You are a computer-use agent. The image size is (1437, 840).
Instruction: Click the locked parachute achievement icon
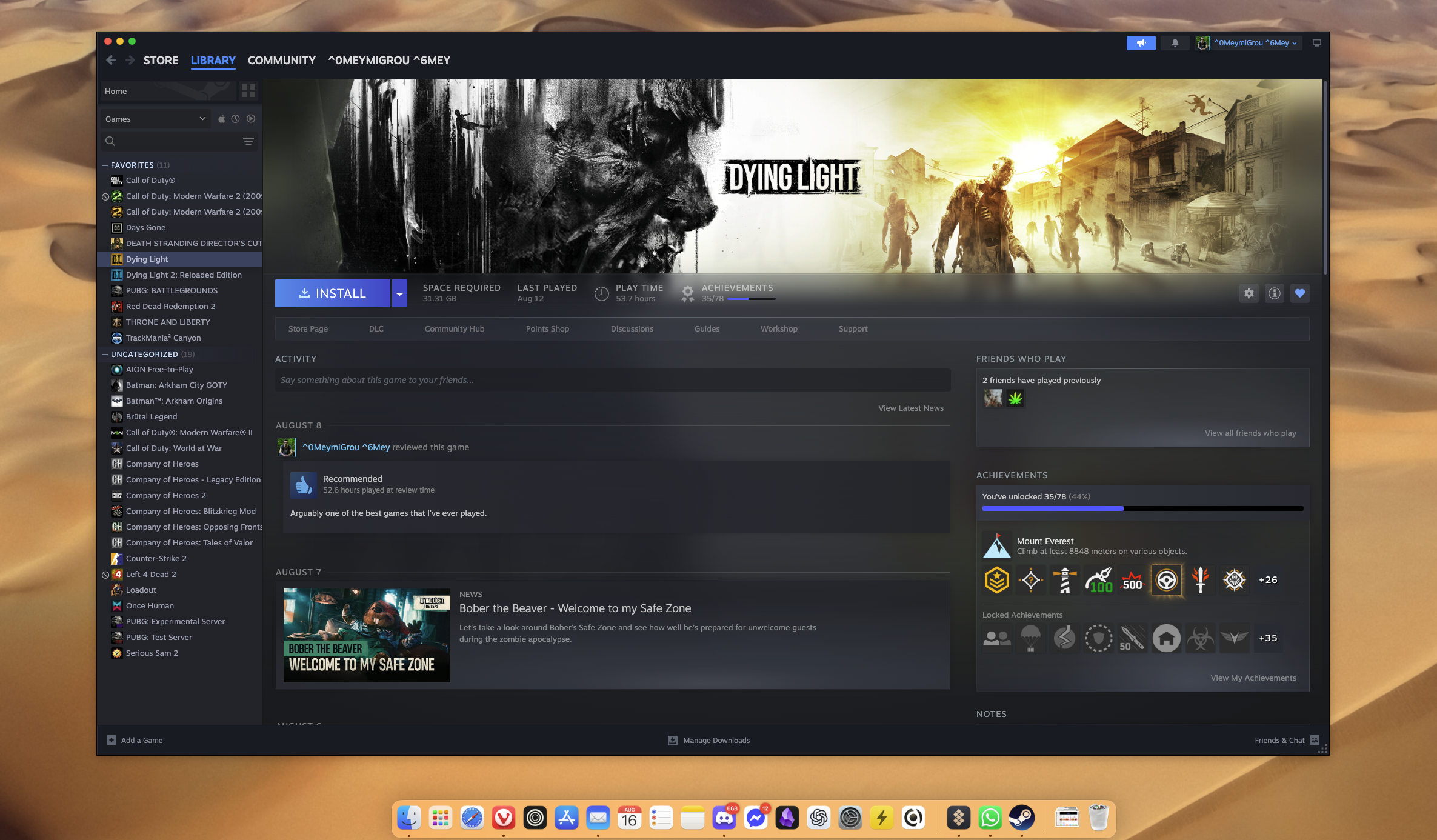click(1030, 638)
